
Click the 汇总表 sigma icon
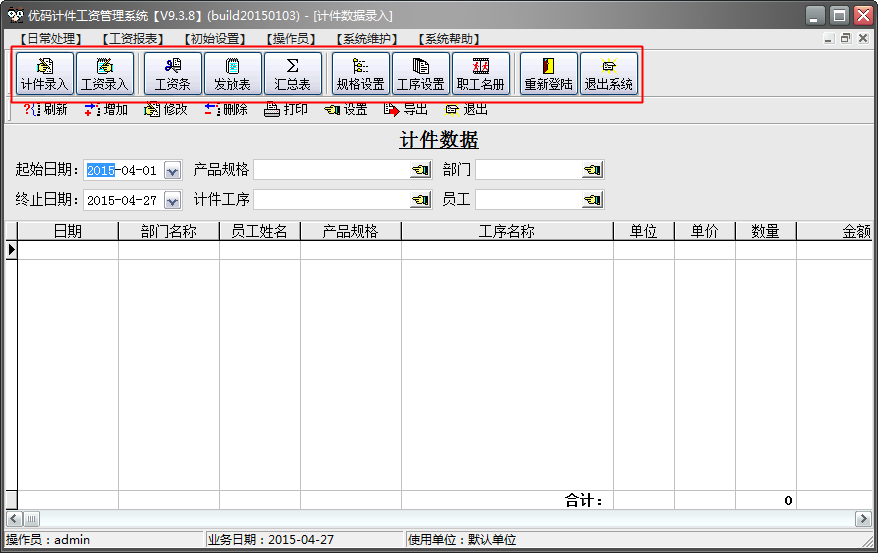pos(292,73)
